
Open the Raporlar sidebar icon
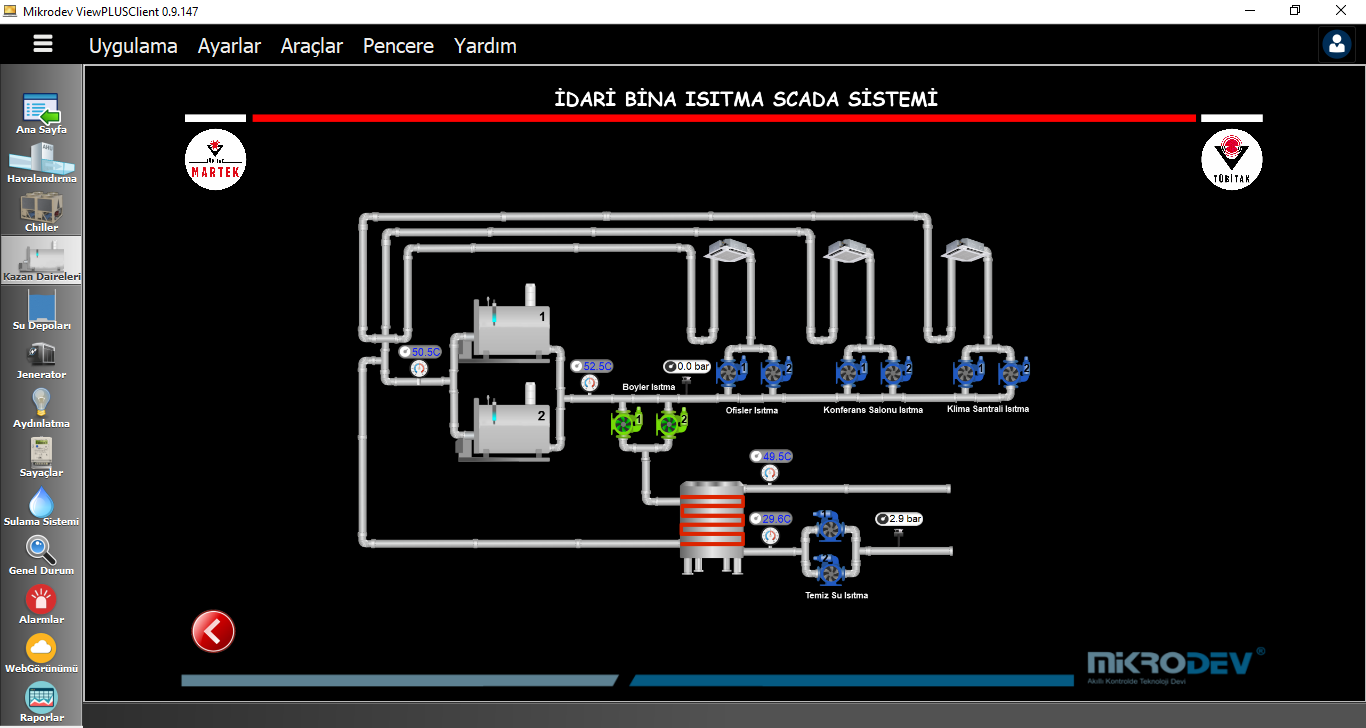41,696
